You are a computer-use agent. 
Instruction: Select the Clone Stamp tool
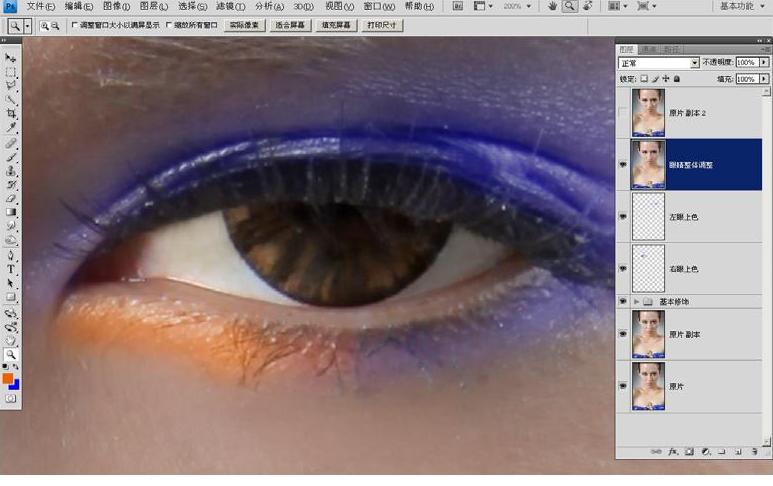click(10, 171)
